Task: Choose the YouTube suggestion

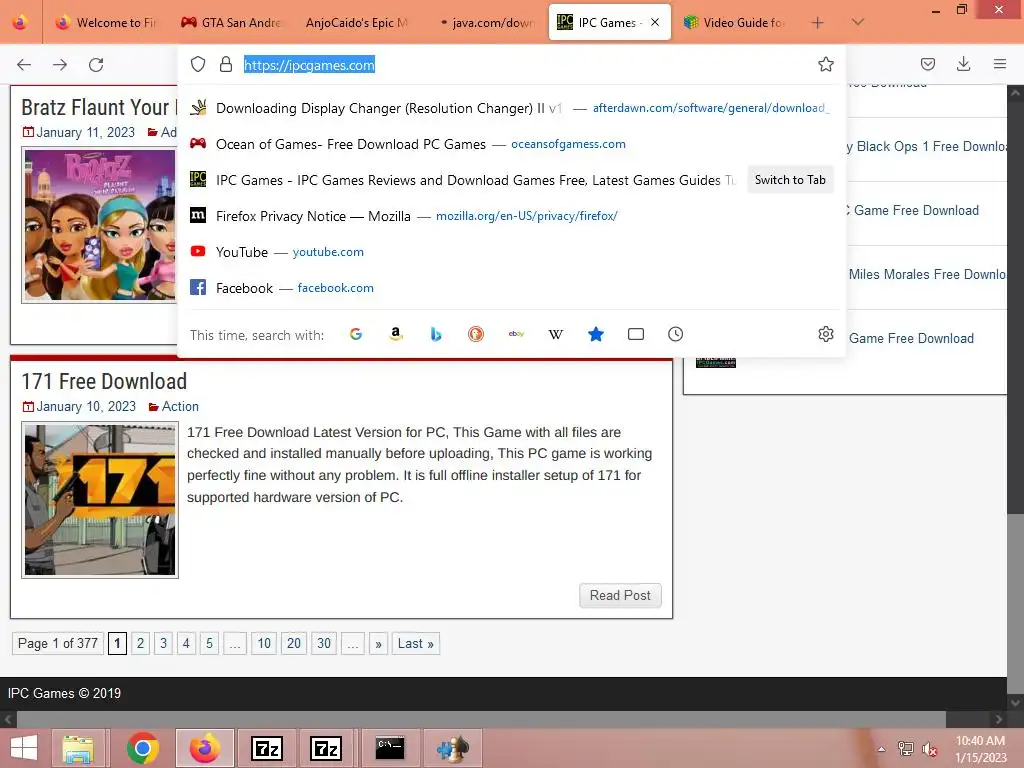Action: point(511,251)
